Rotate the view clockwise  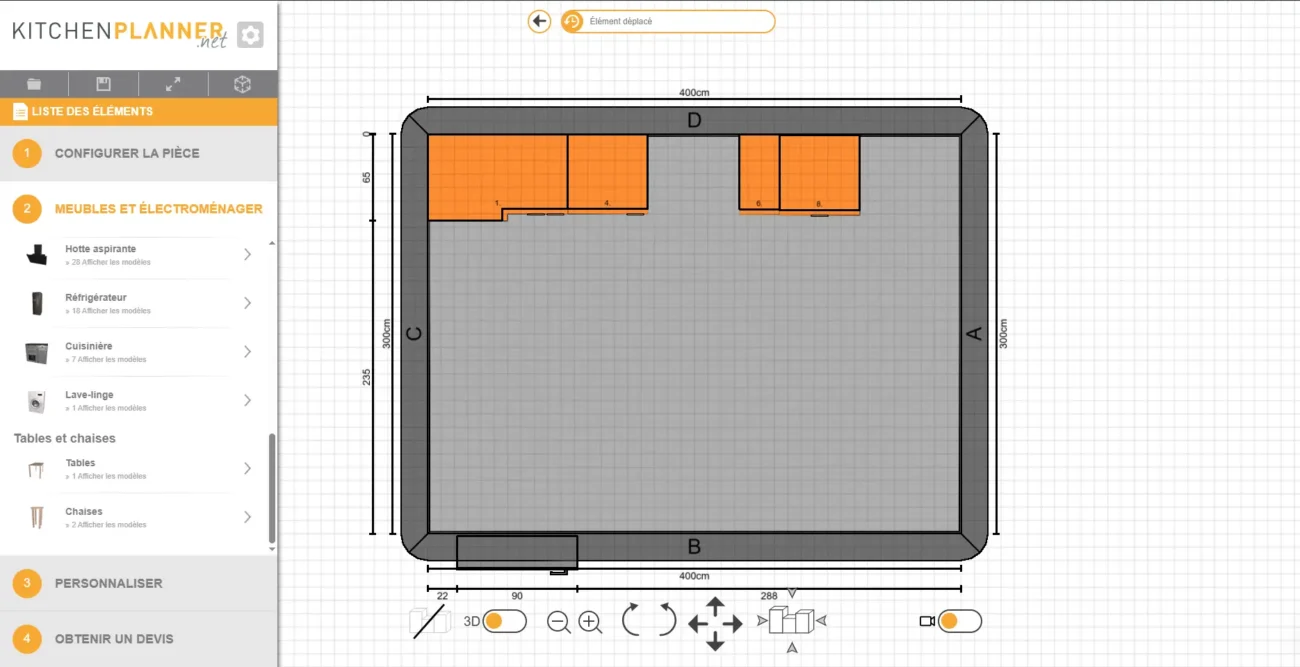point(666,621)
